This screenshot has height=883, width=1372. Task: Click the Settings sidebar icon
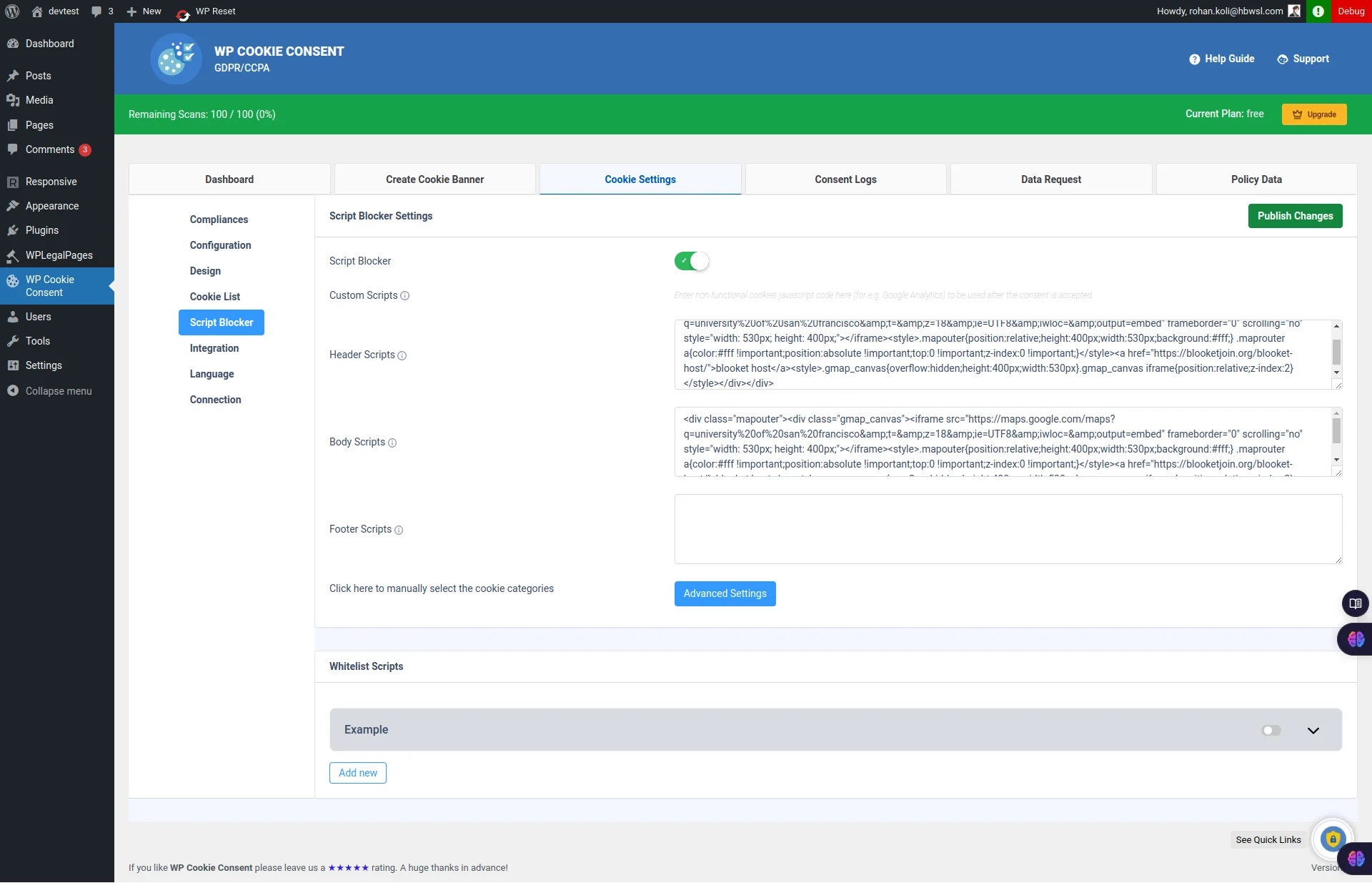point(13,365)
